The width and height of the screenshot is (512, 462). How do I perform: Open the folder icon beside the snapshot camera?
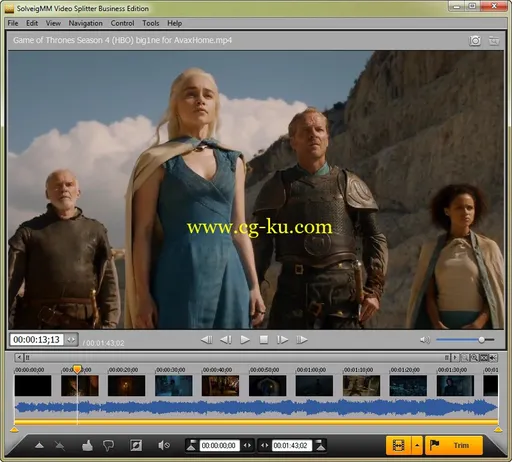click(x=494, y=40)
